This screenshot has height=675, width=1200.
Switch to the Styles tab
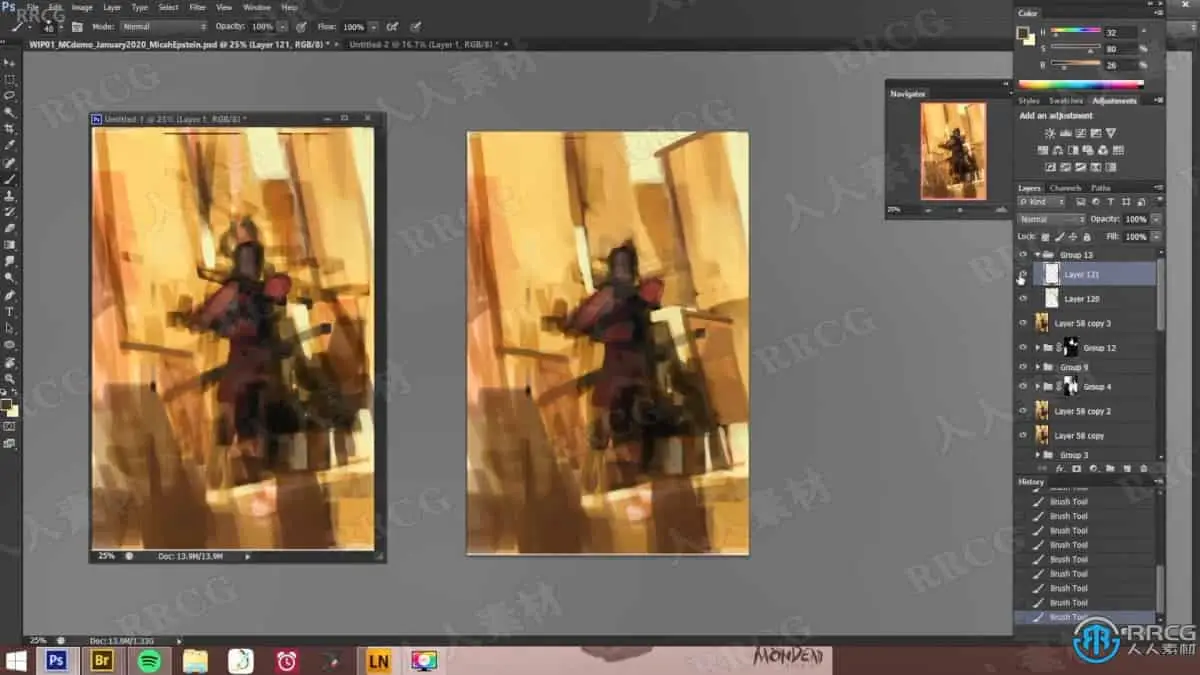(x=1029, y=101)
